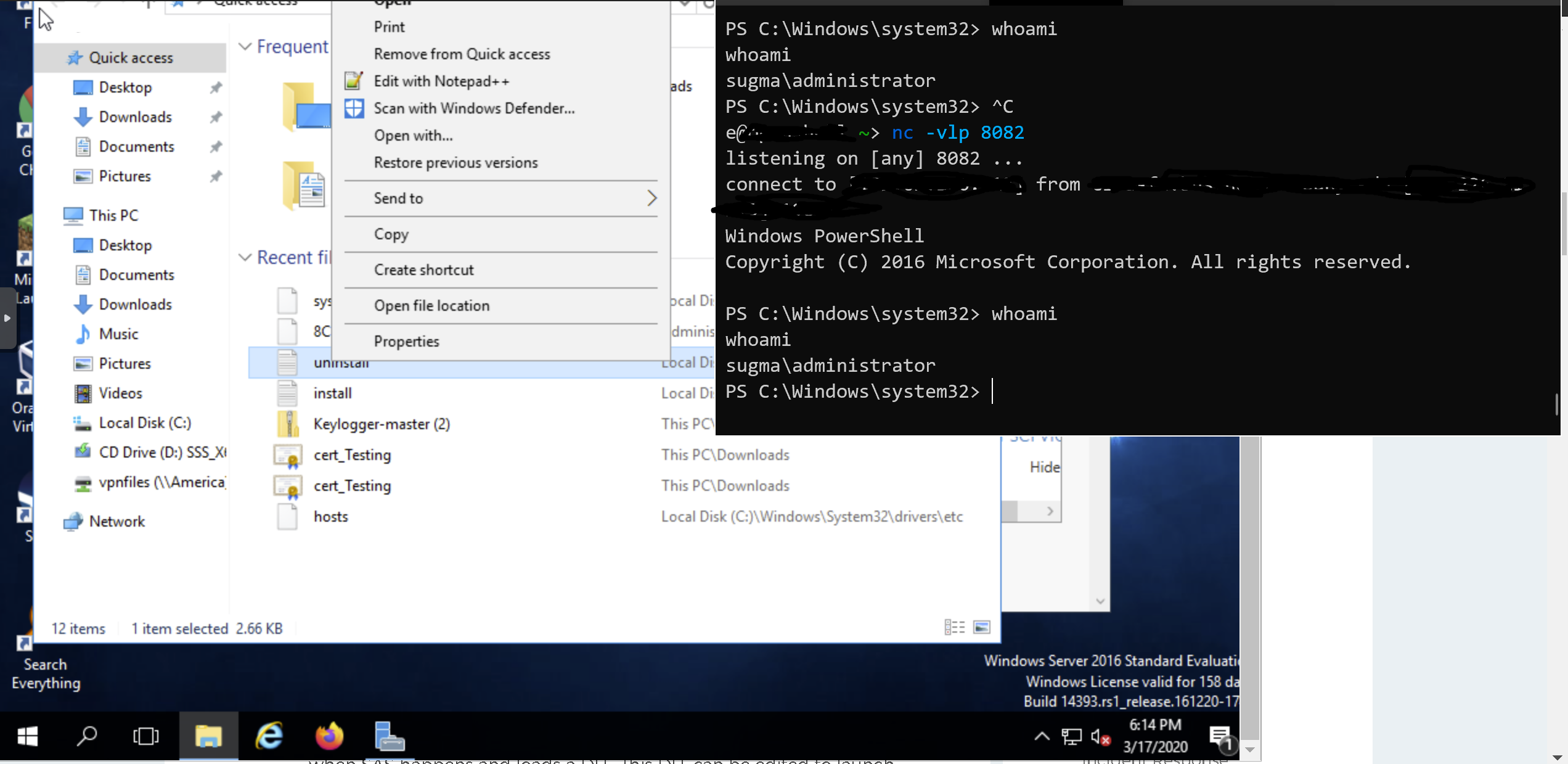Click the Properties context menu entry
This screenshot has width=1568, height=764.
click(406, 341)
